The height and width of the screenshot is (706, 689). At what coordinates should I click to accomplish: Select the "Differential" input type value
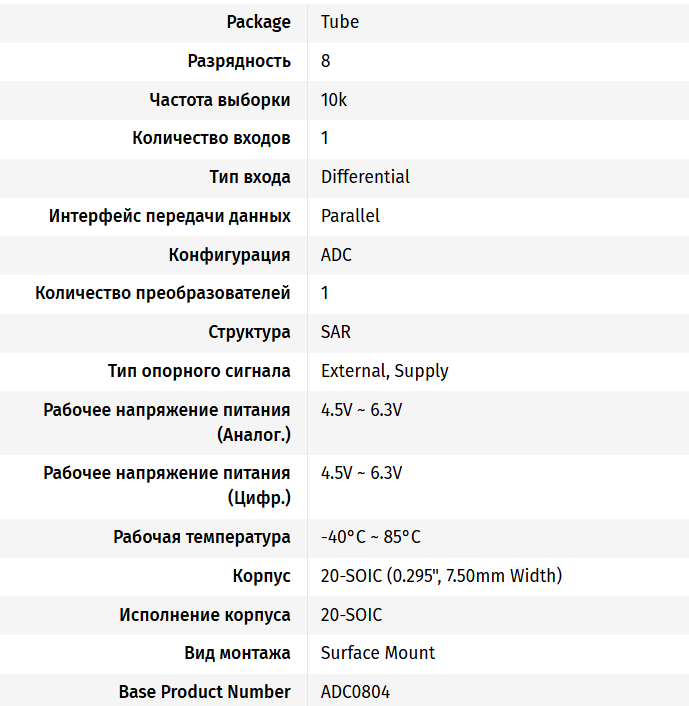point(365,177)
